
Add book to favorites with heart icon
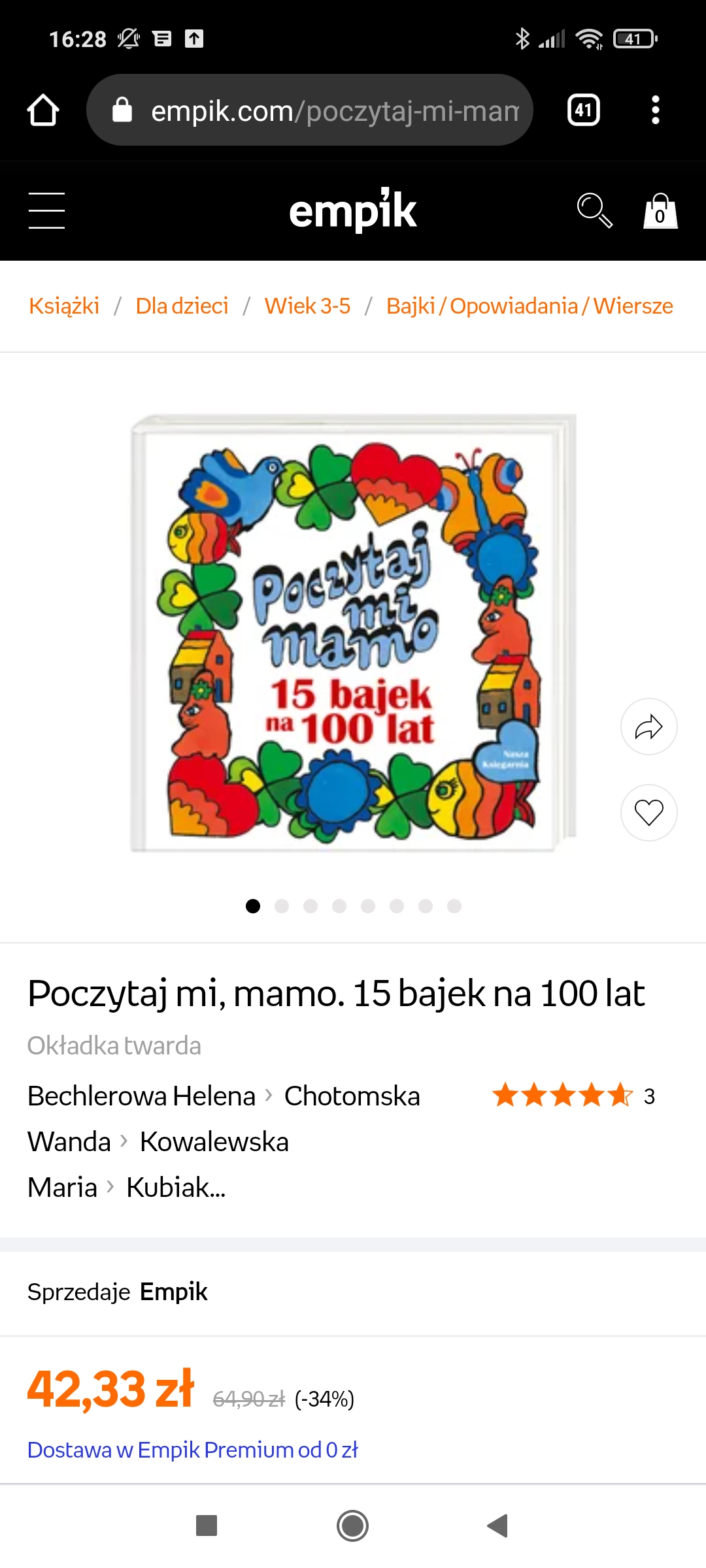(x=648, y=812)
